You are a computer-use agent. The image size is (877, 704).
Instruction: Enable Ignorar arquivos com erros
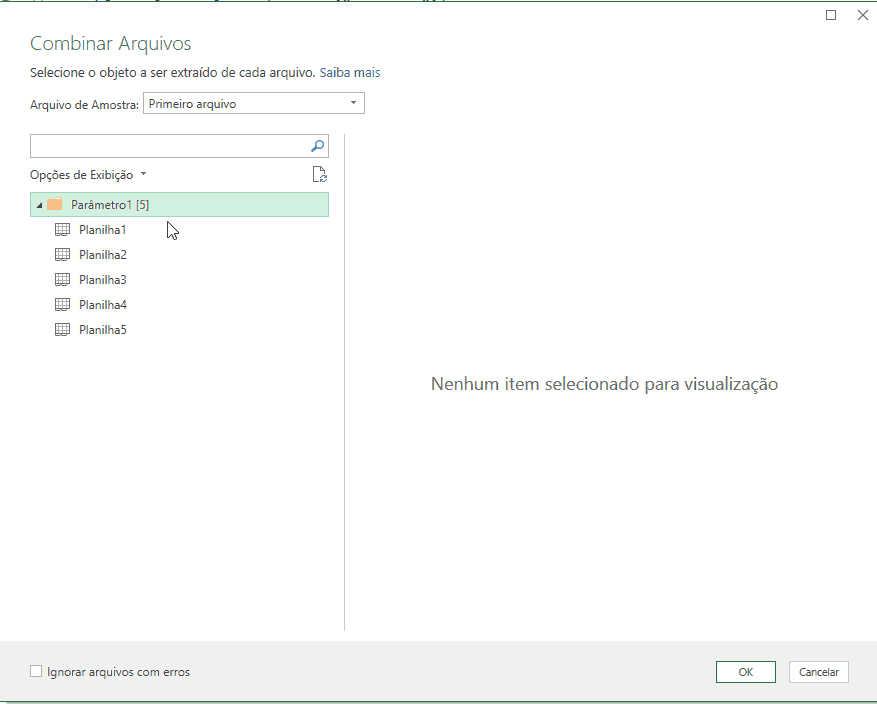[x=36, y=672]
